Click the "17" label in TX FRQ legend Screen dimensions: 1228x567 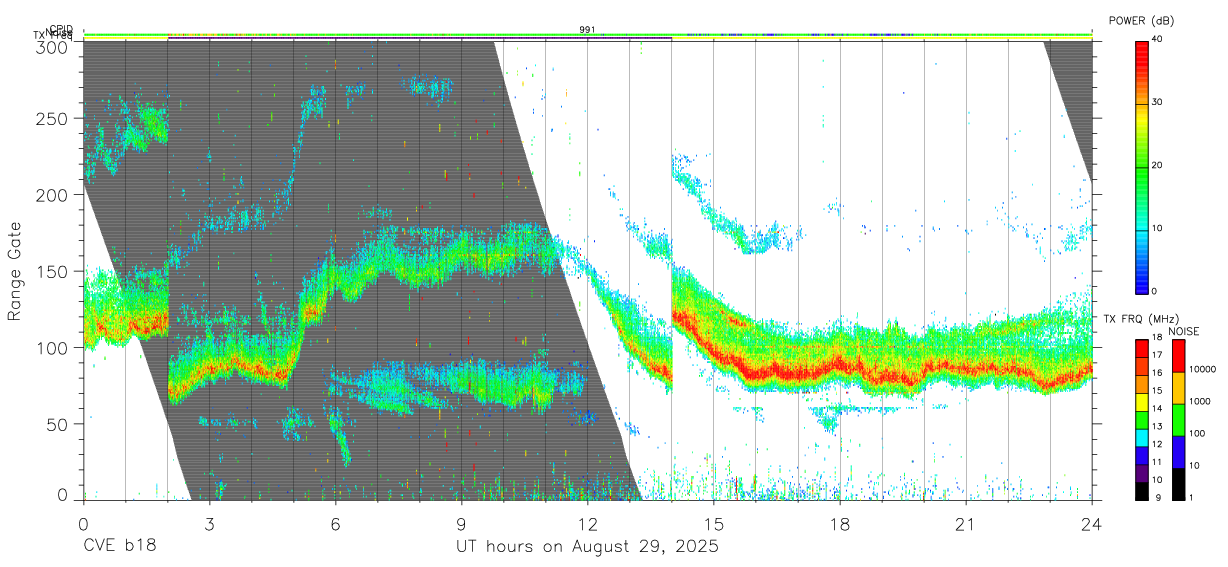pos(1157,355)
